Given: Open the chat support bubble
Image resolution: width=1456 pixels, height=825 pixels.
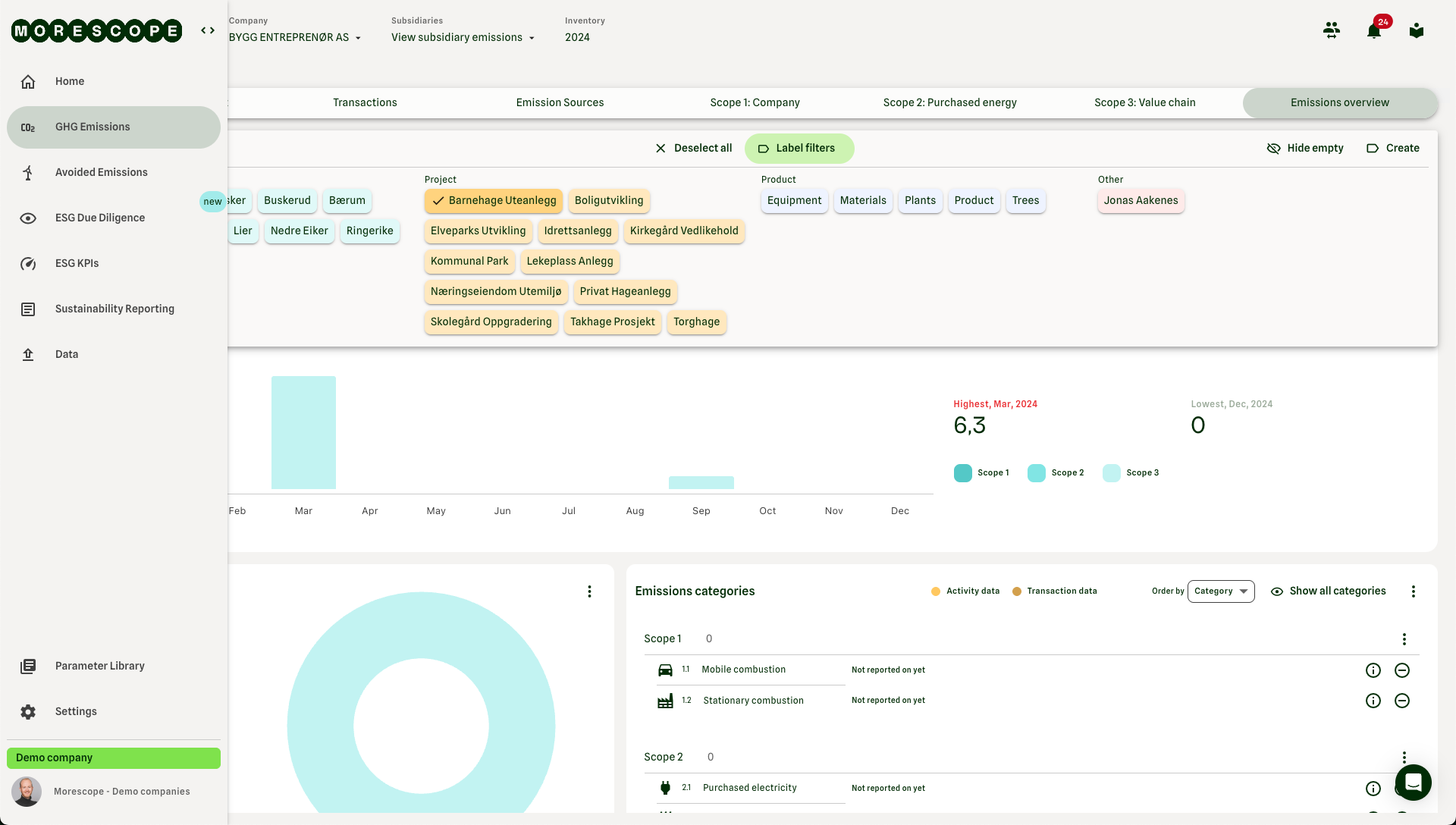Looking at the screenshot, I should 1413,782.
